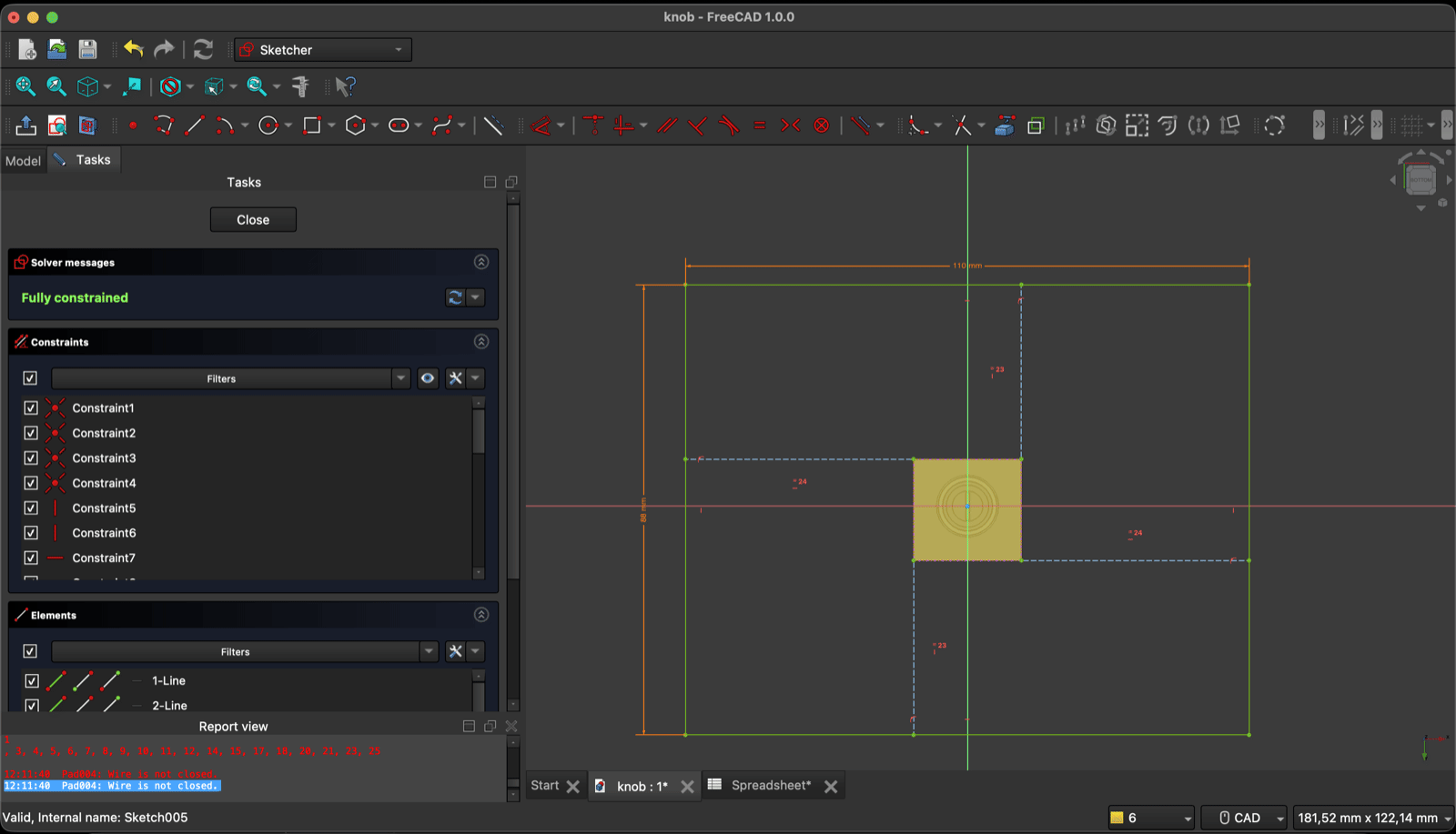Apply symmetric constraint
1456x834 pixels.
[791, 126]
